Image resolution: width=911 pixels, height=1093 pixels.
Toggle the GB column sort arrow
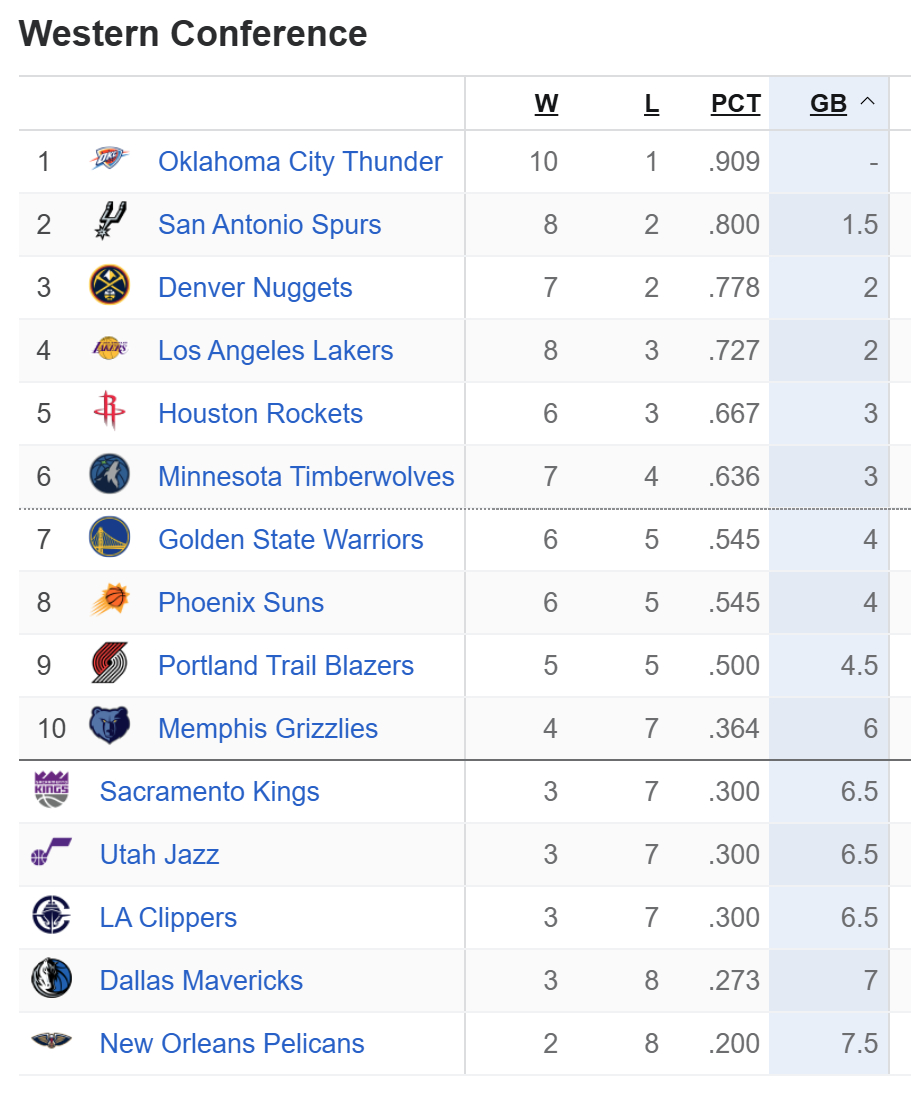(x=867, y=102)
